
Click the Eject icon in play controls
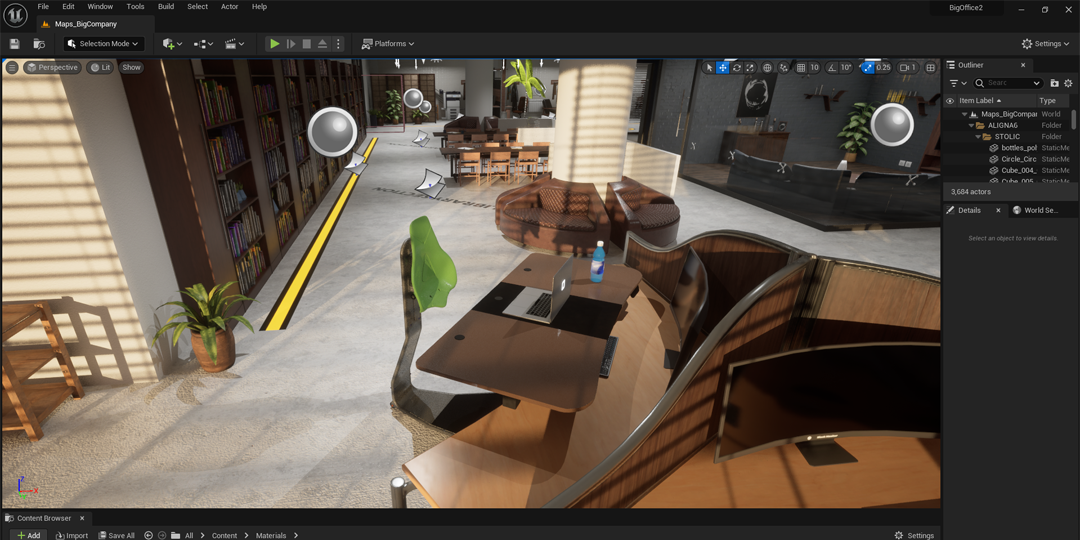click(x=322, y=44)
